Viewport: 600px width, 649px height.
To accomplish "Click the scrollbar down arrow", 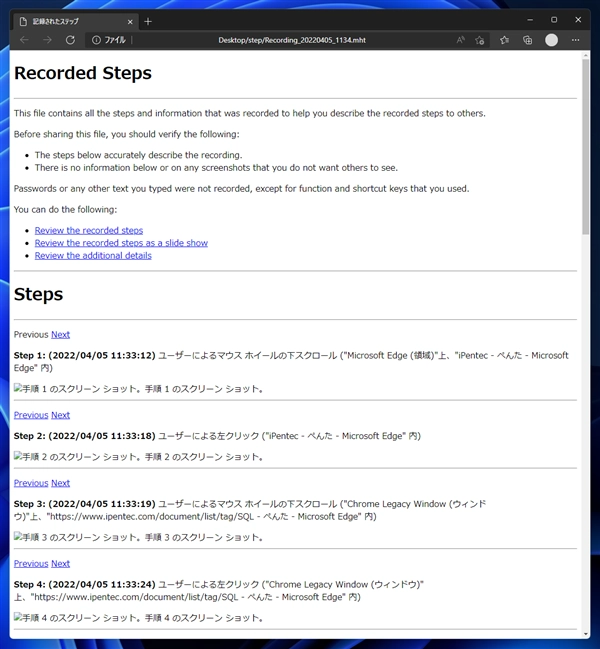I will pos(586,634).
